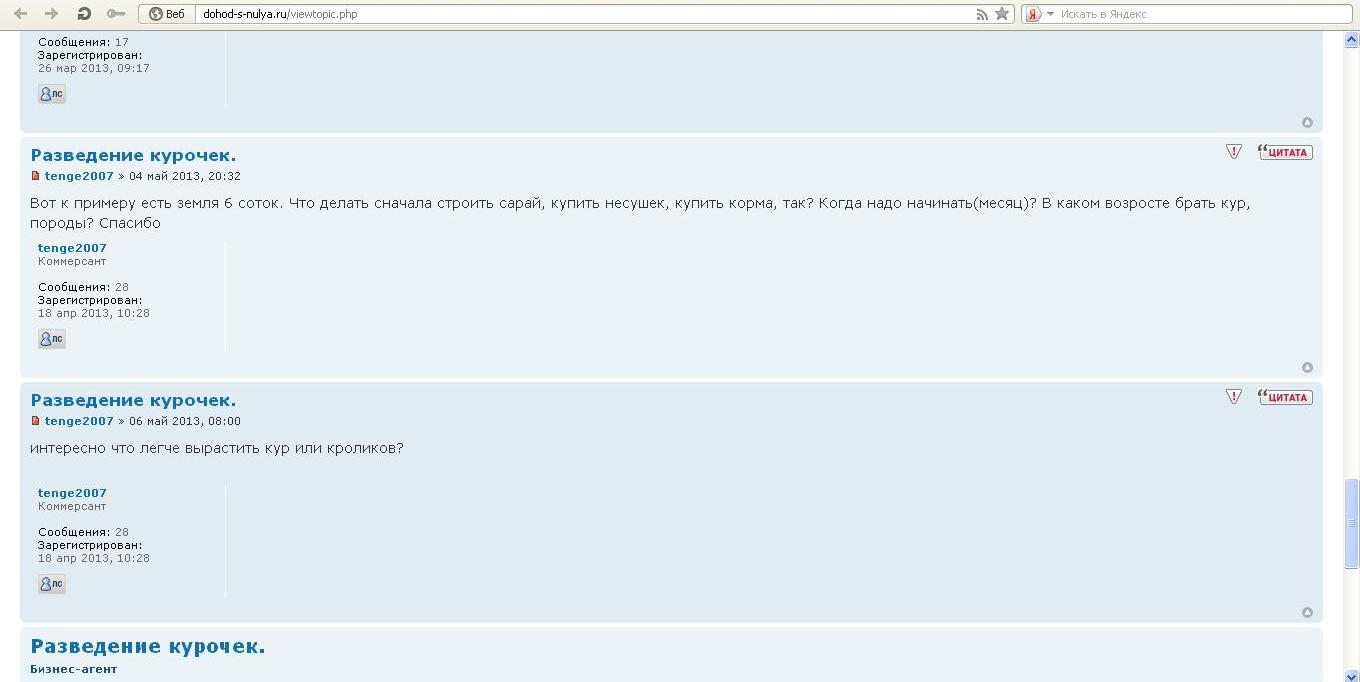Click the 'Веб' site info badge
This screenshot has height=682, width=1360.
(167, 14)
